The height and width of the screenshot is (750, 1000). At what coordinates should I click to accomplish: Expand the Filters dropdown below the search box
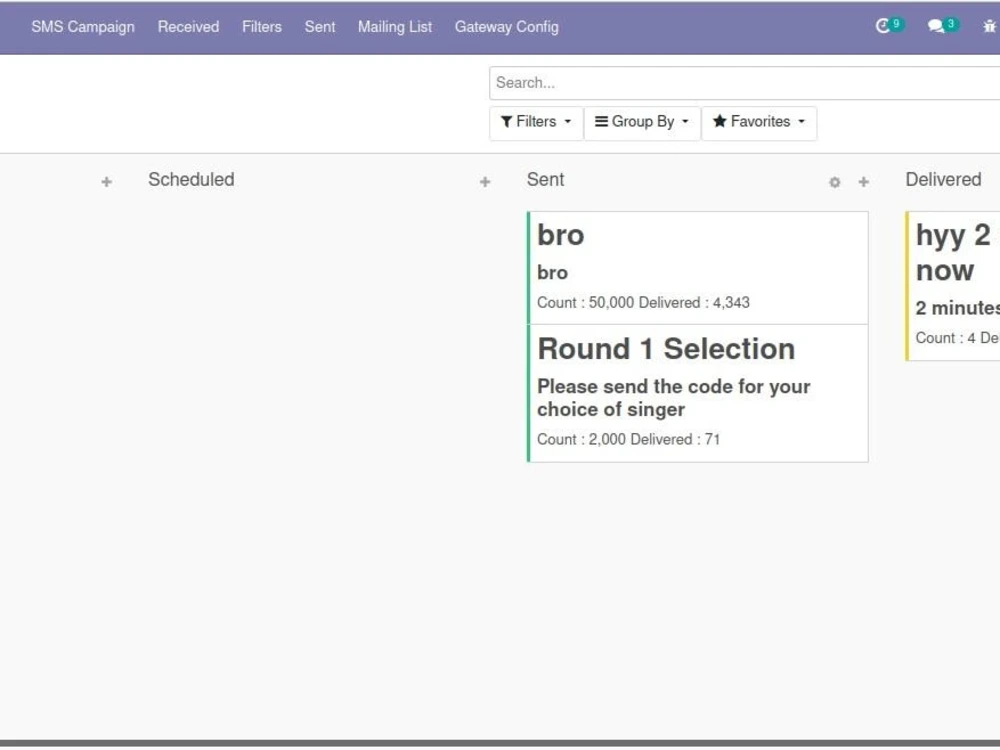[536, 122]
